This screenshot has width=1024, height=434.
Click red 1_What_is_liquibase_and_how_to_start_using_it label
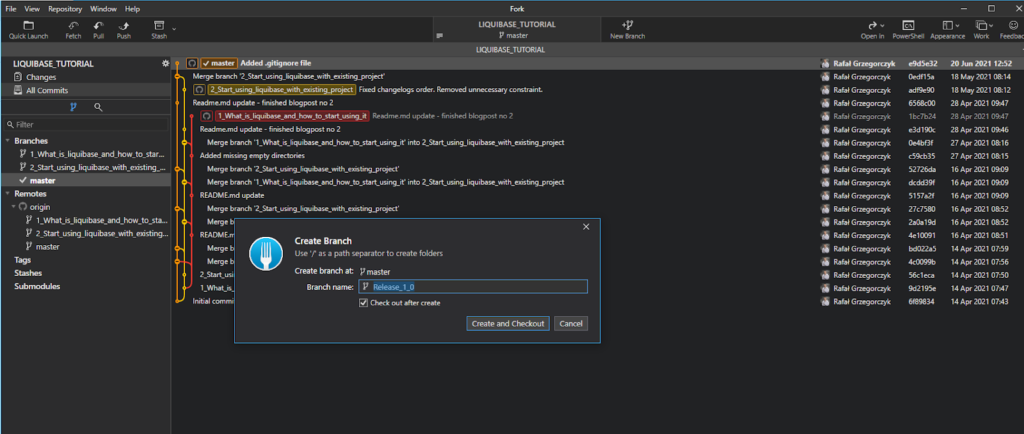click(x=293, y=116)
